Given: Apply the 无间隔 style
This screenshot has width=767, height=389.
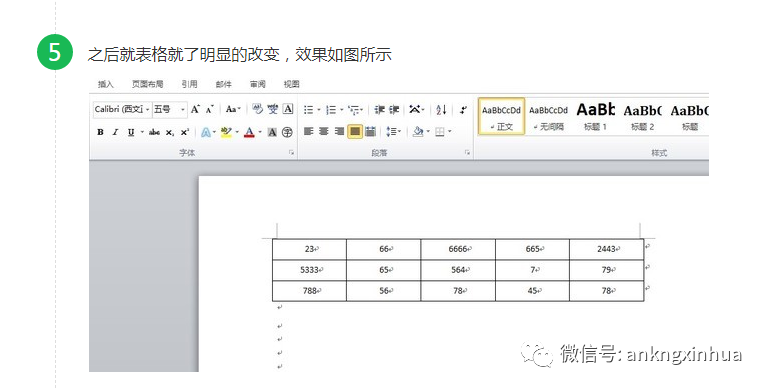Looking at the screenshot, I should point(548,116).
